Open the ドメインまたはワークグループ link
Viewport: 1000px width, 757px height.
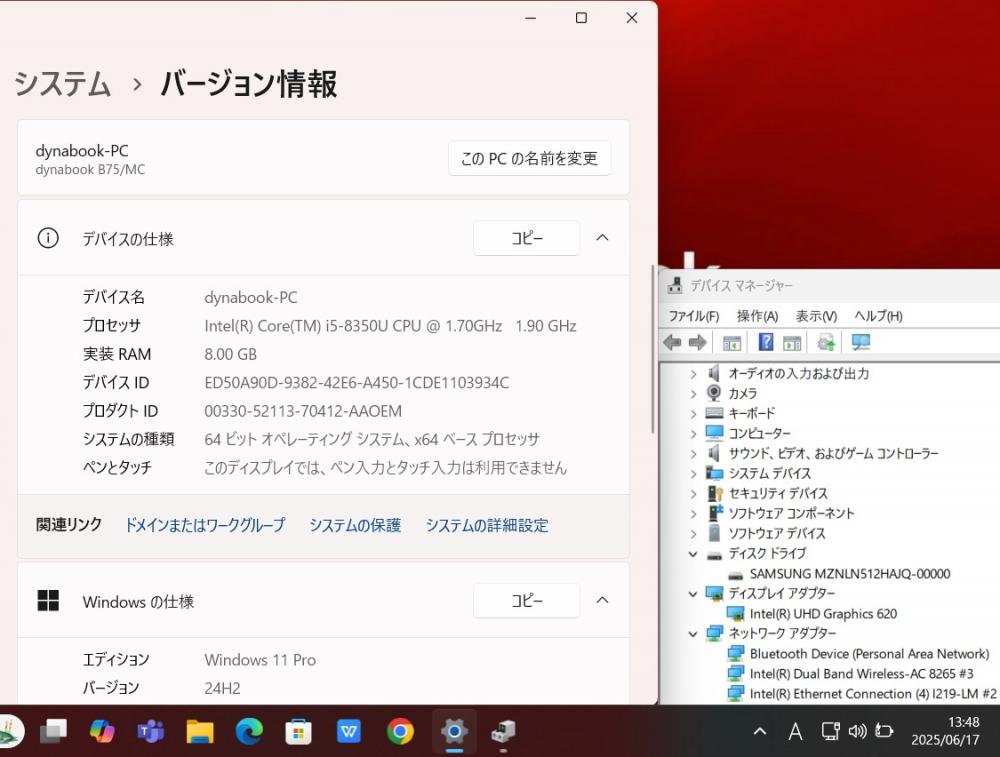pyautogui.click(x=205, y=525)
